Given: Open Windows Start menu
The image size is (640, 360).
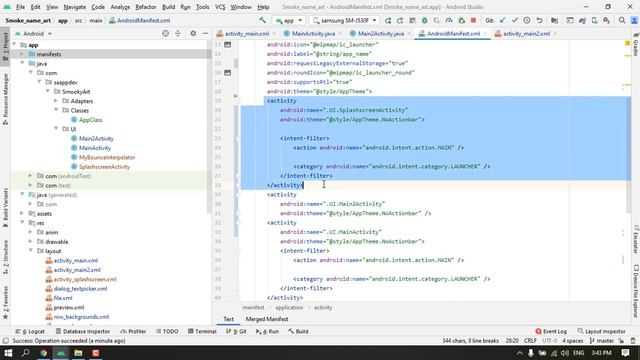Looking at the screenshot, I should point(8,353).
